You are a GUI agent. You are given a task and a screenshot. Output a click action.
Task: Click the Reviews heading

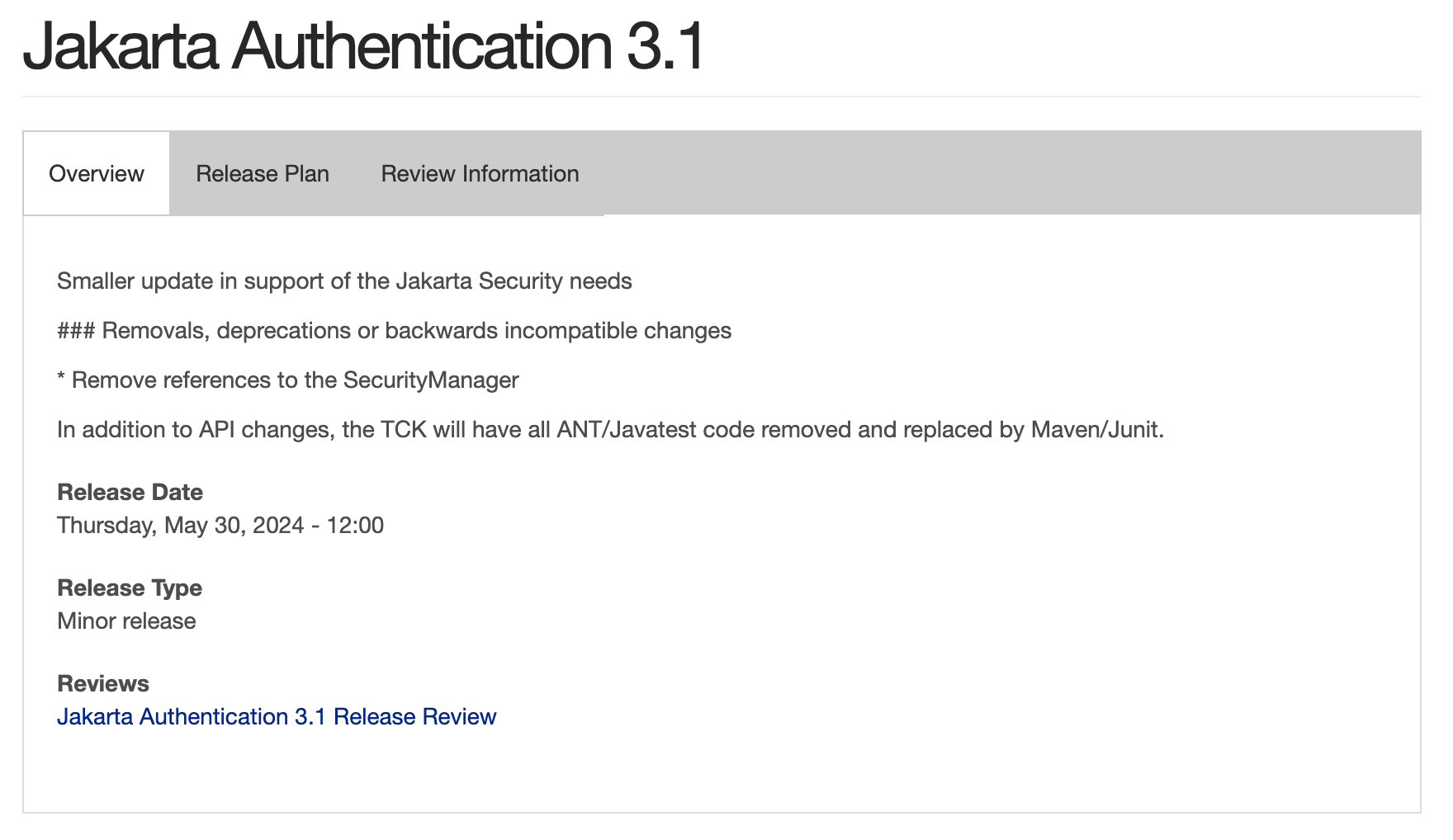pos(102,683)
